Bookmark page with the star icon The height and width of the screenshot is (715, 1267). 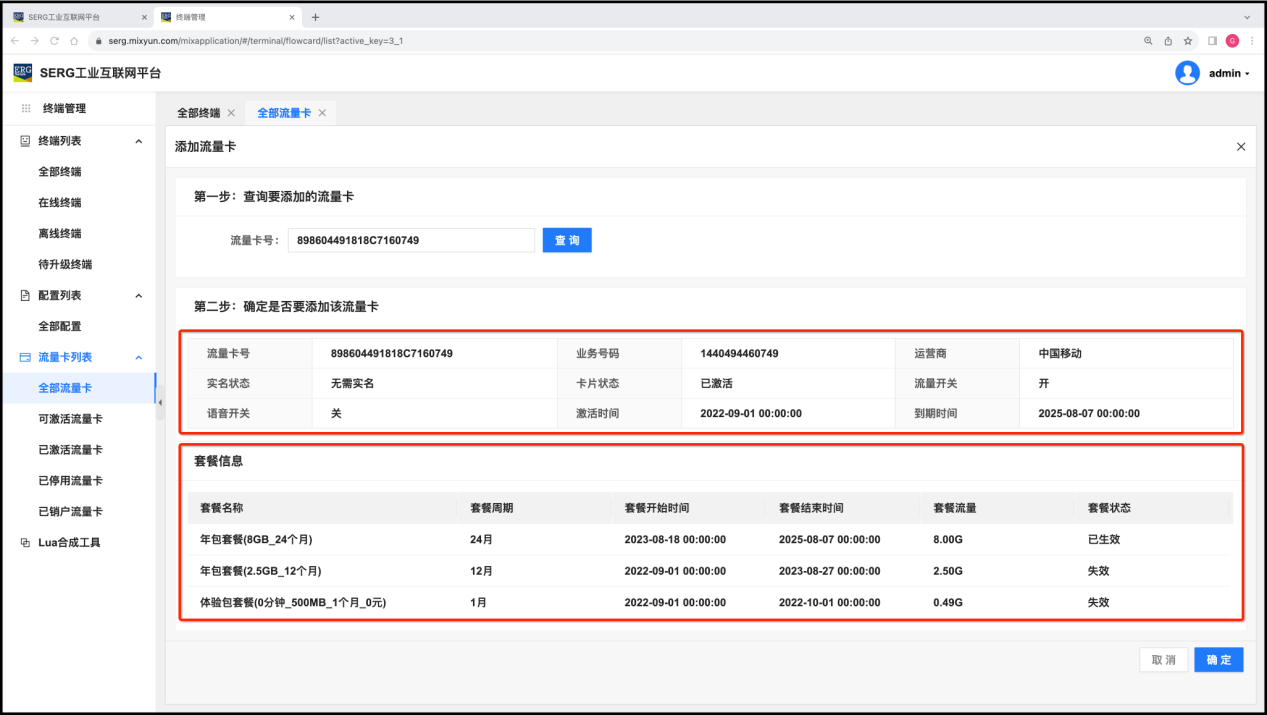click(x=1188, y=41)
